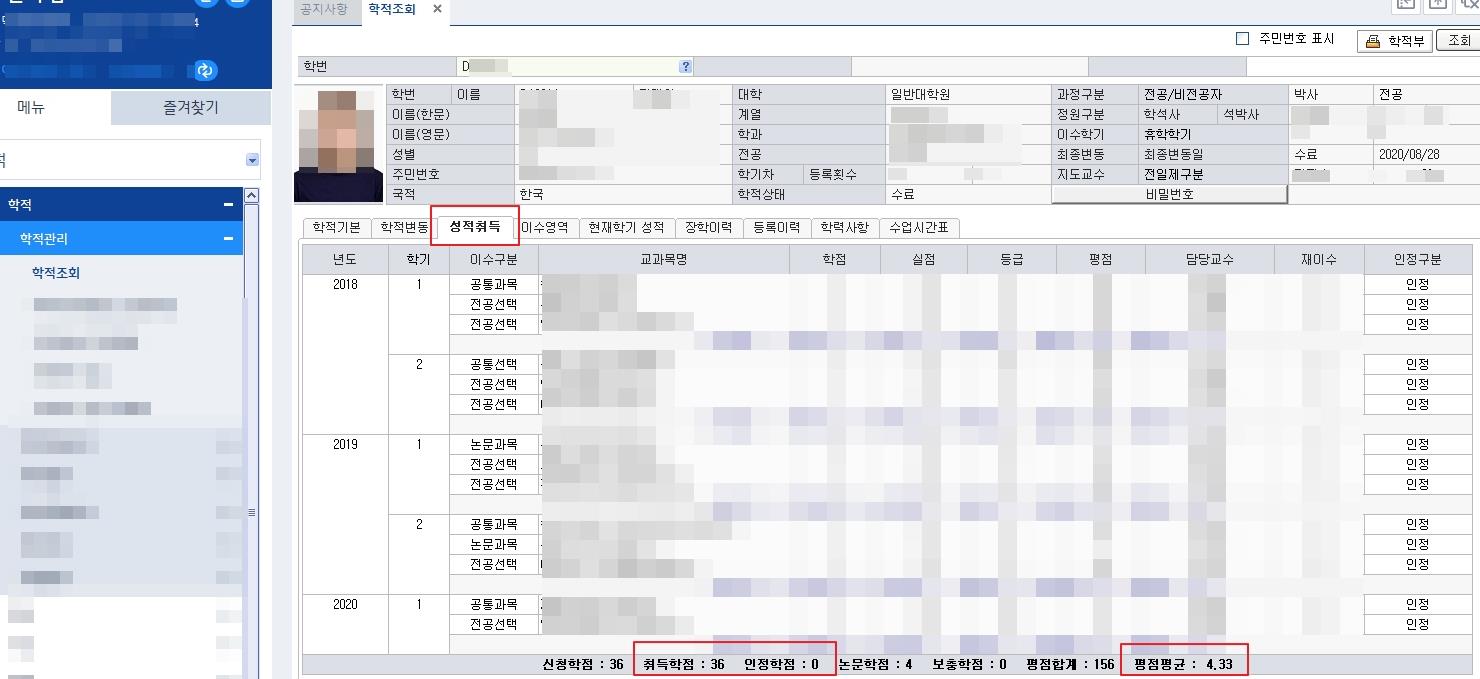Click the rightmost icon in the top-right corner
The width and height of the screenshot is (1480, 679).
click(x=1467, y=5)
